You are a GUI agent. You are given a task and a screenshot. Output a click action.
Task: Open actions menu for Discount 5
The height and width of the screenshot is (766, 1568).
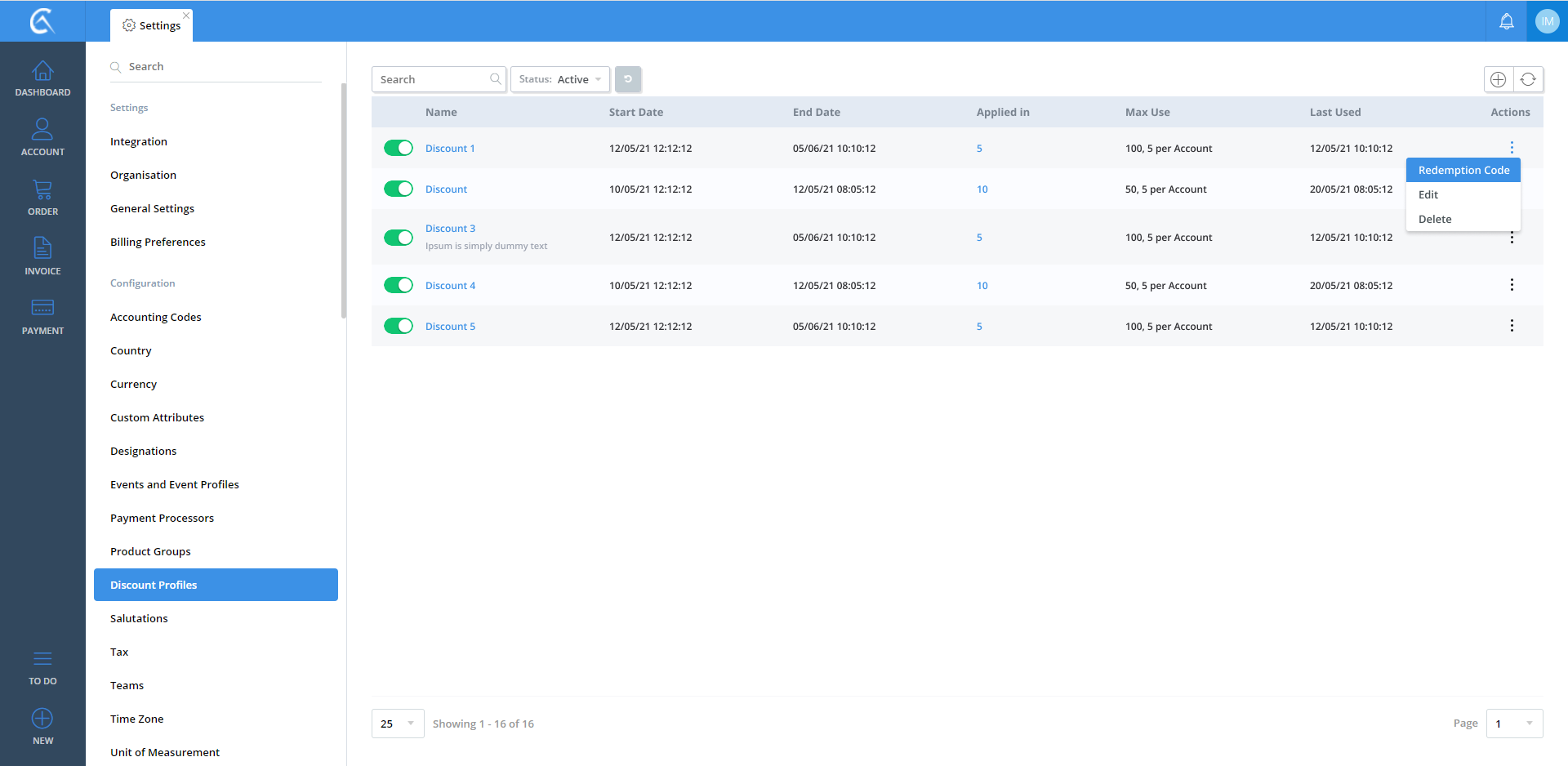point(1511,326)
